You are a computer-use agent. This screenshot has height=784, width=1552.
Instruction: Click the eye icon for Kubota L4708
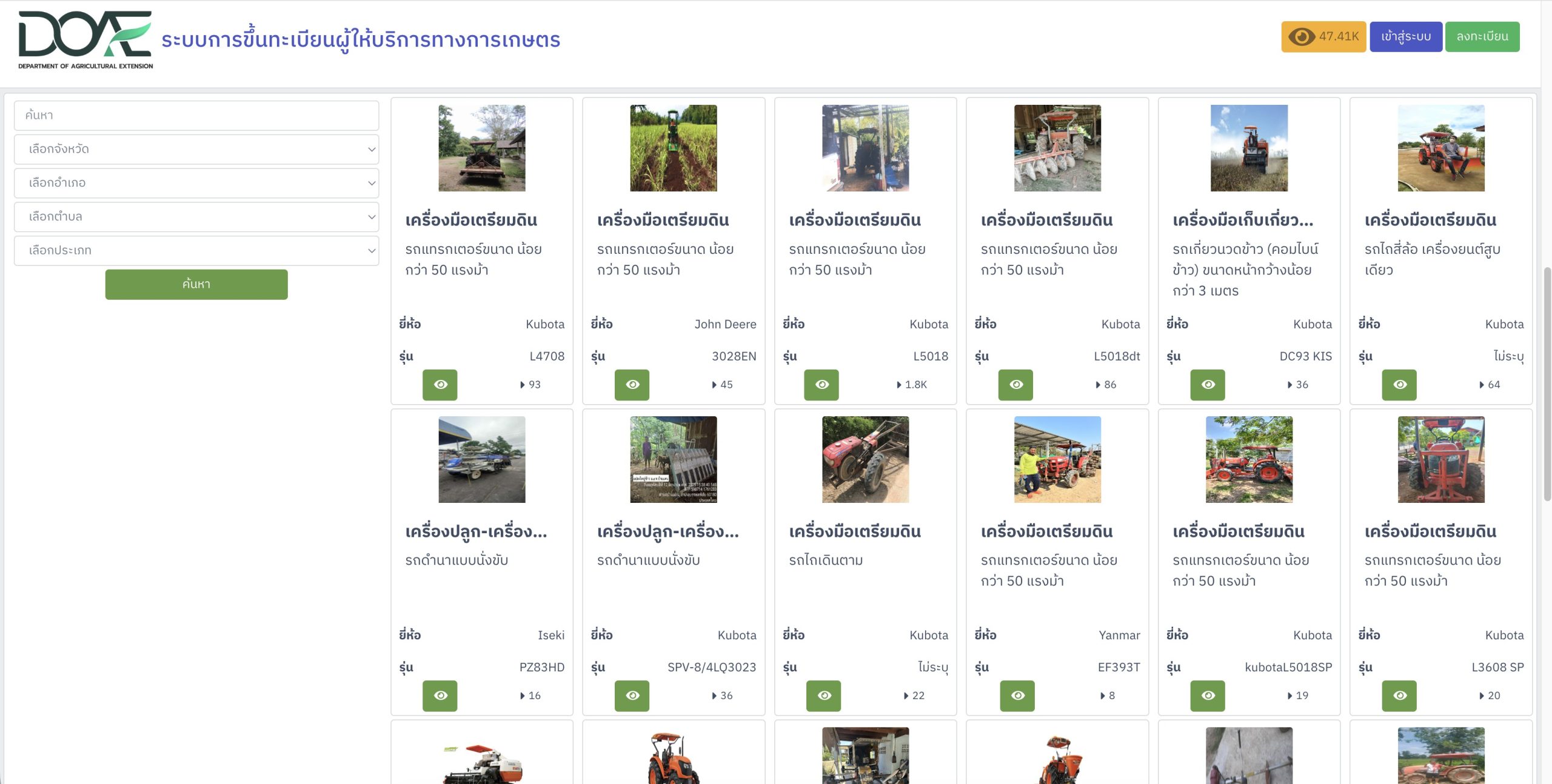tap(440, 385)
